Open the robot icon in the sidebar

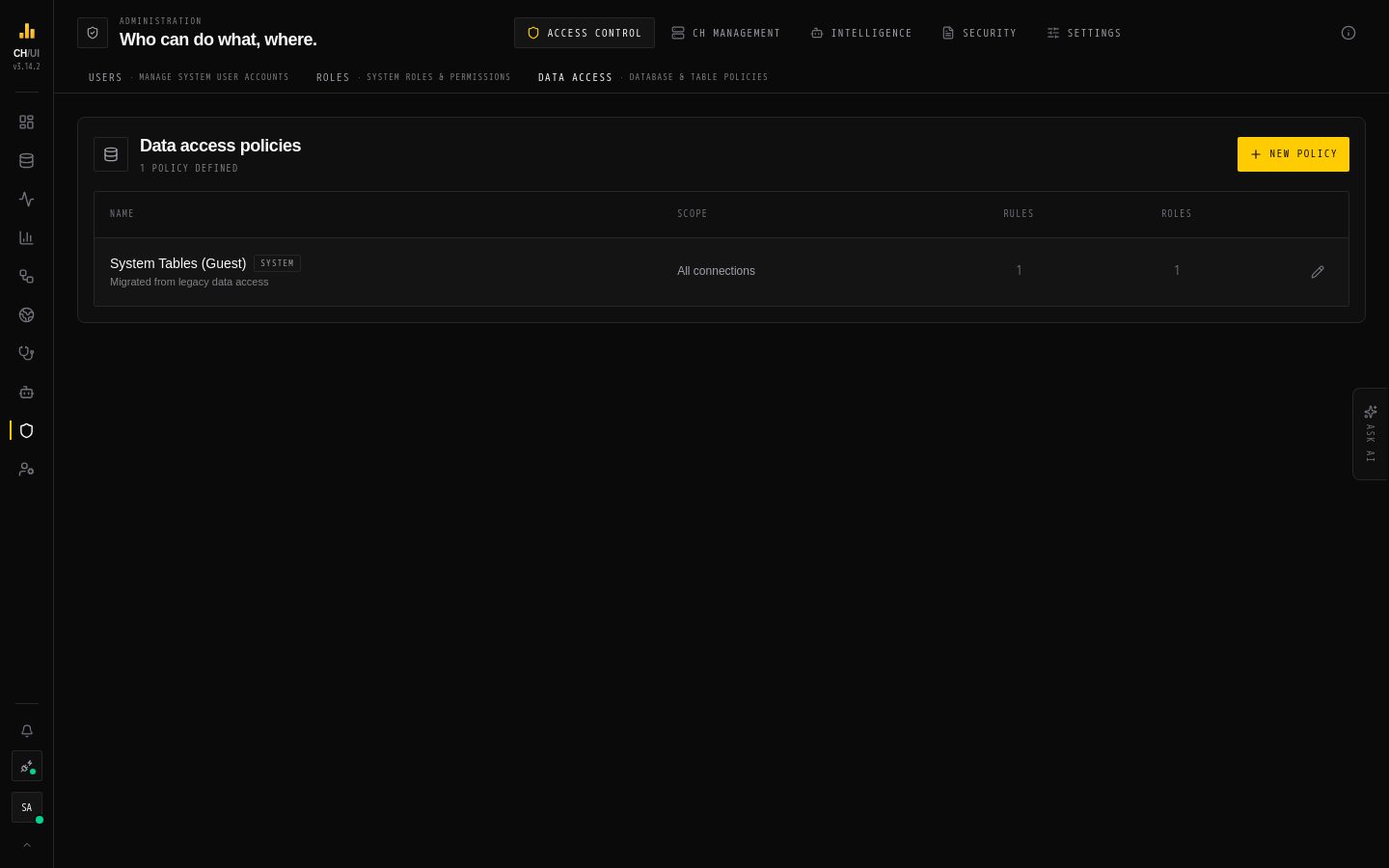click(x=27, y=393)
